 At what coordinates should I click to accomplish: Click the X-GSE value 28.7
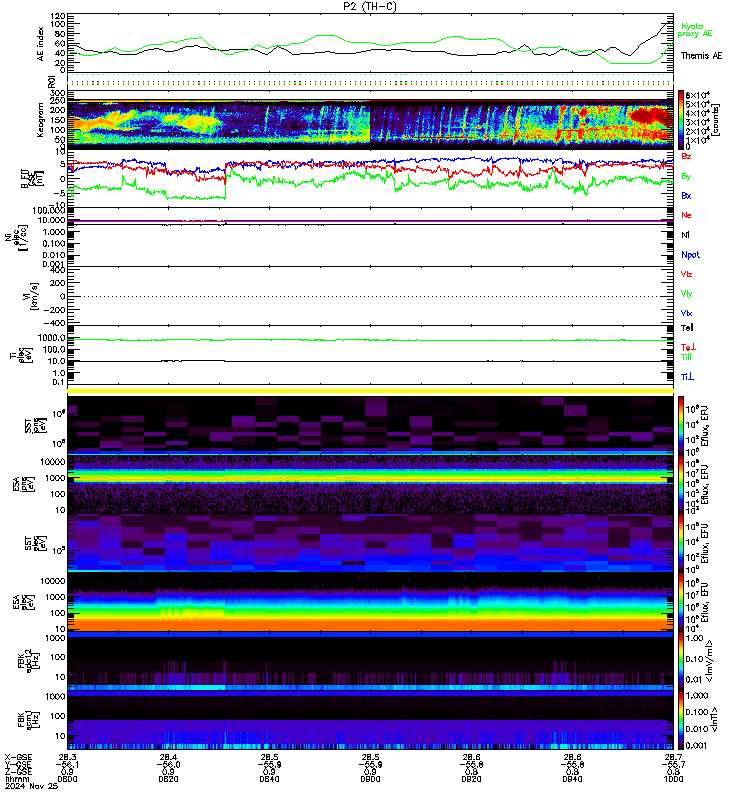(x=673, y=757)
